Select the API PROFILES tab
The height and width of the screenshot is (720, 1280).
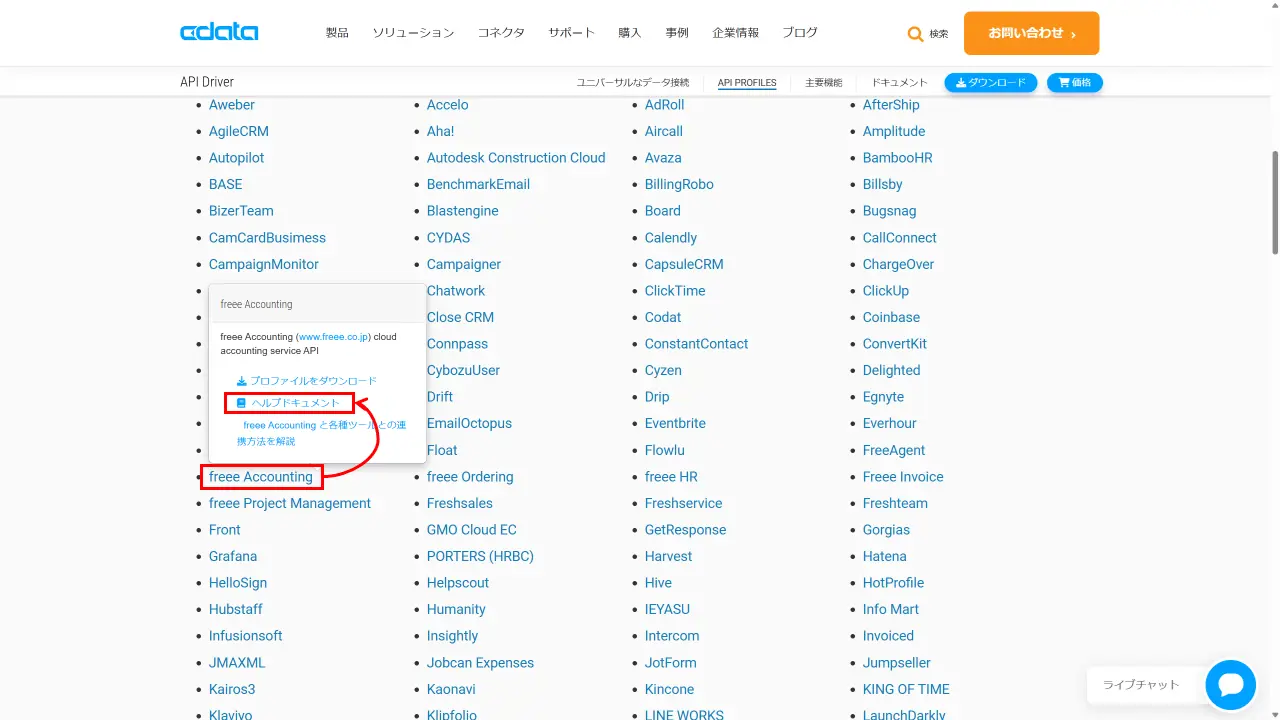pos(747,83)
